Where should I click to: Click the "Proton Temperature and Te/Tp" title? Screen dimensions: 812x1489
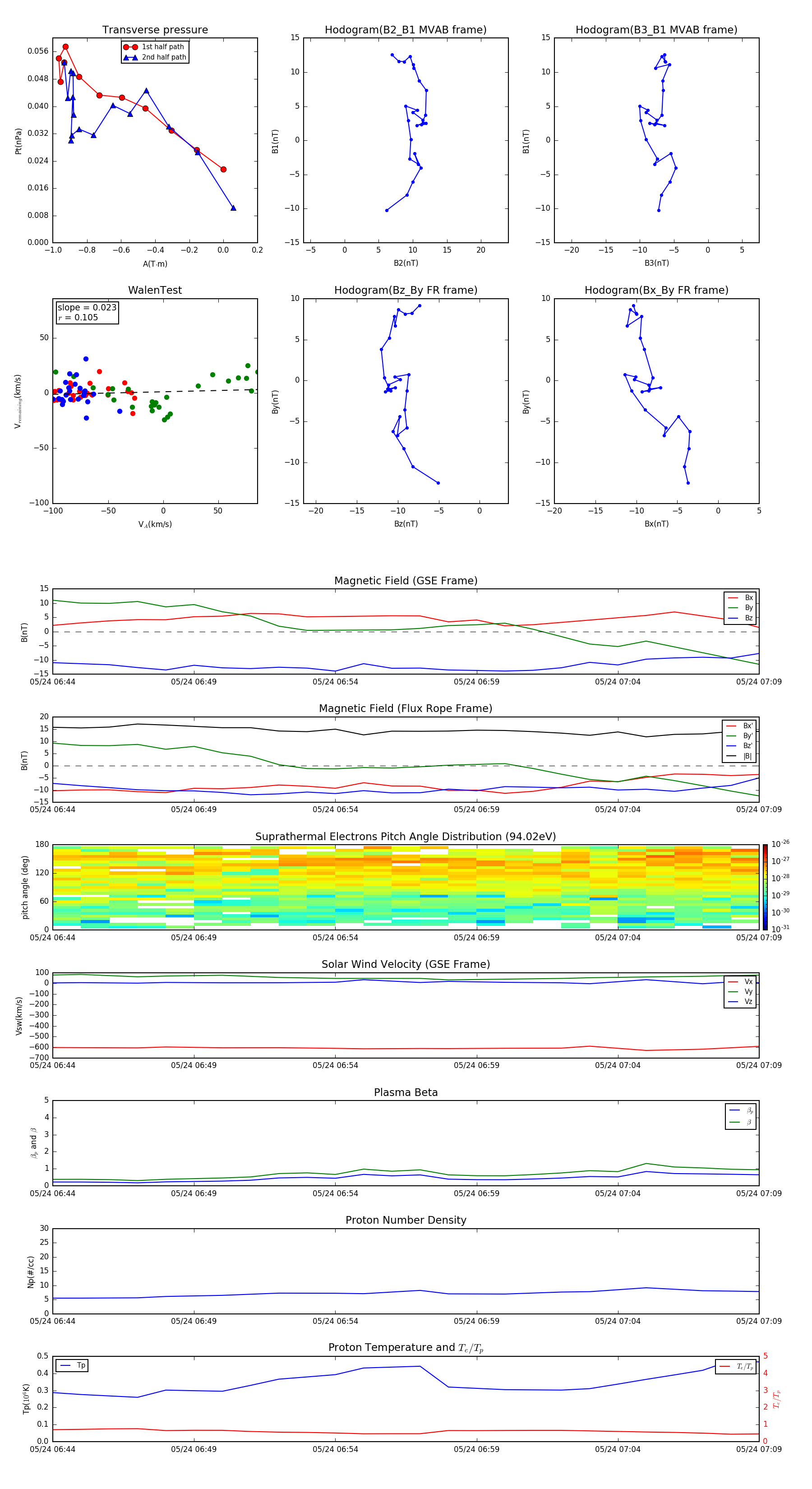(x=406, y=1348)
